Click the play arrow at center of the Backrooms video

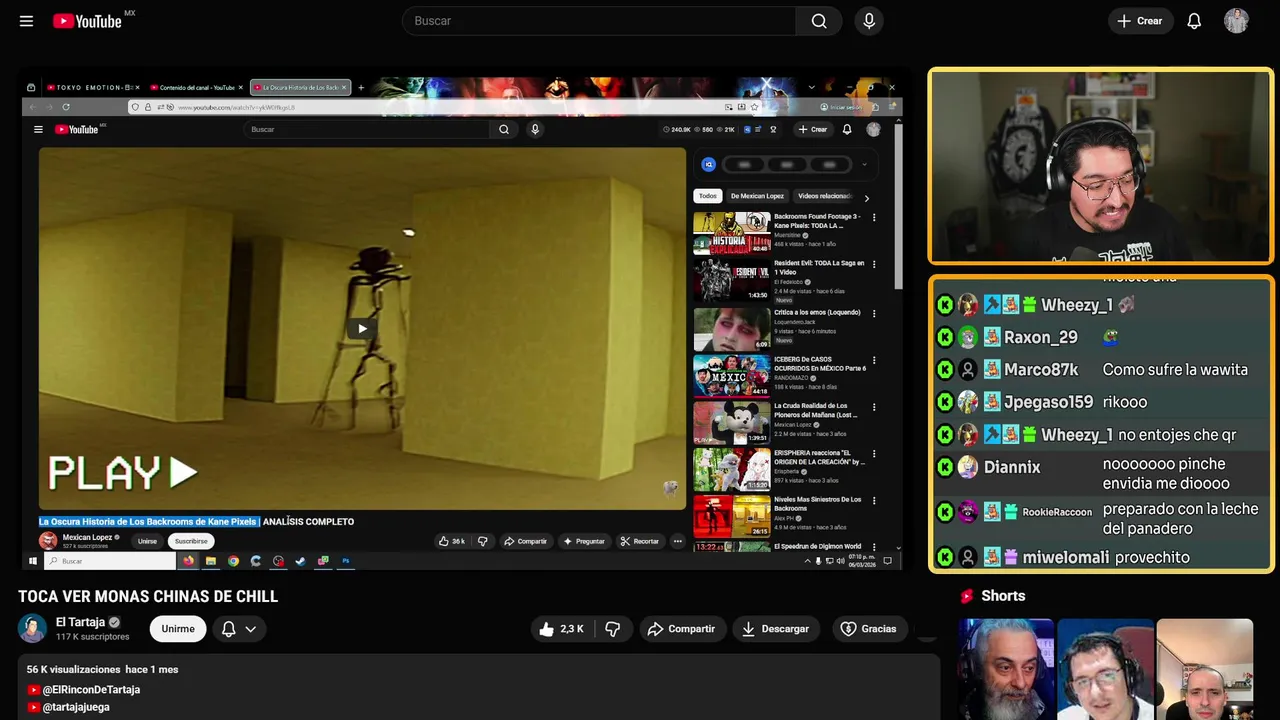point(362,329)
